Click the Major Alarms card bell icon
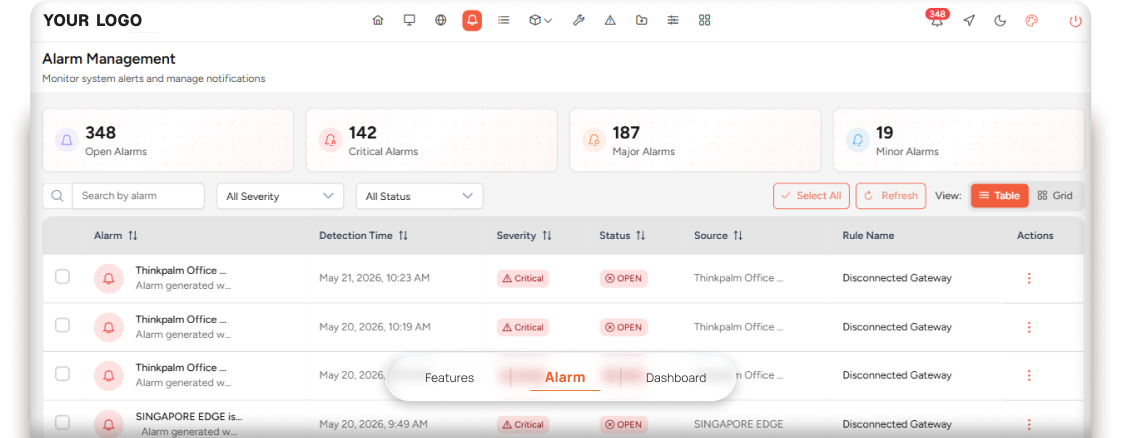 pyautogui.click(x=593, y=140)
